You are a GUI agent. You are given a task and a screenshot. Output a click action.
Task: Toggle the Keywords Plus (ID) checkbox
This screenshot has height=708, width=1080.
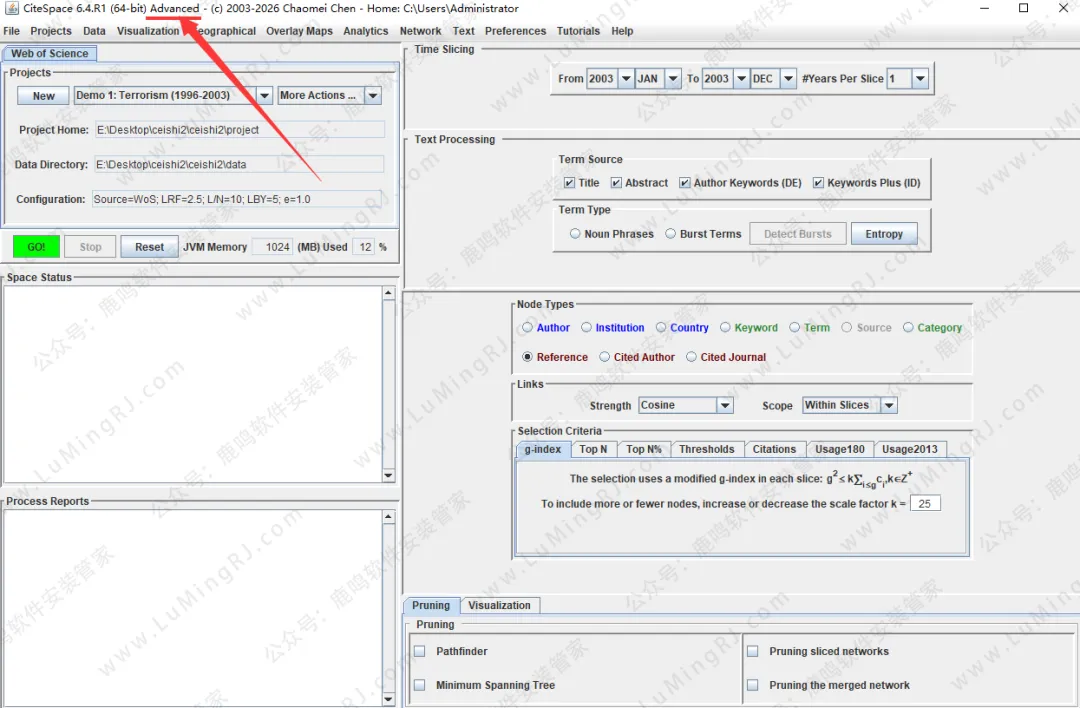[818, 183]
